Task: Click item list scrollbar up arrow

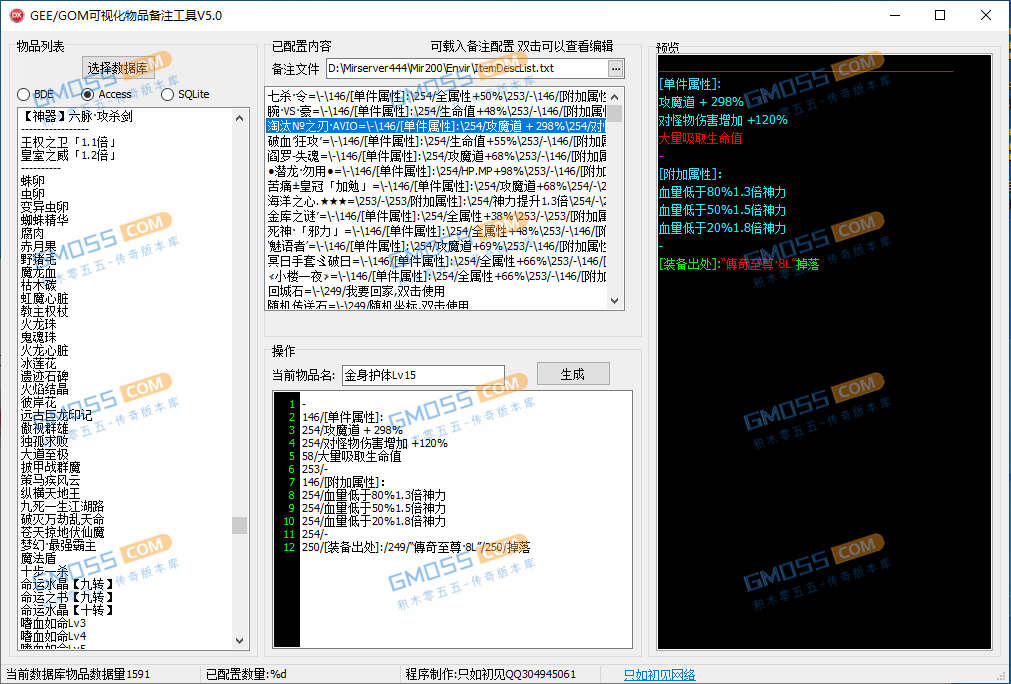Action: pyautogui.click(x=240, y=118)
